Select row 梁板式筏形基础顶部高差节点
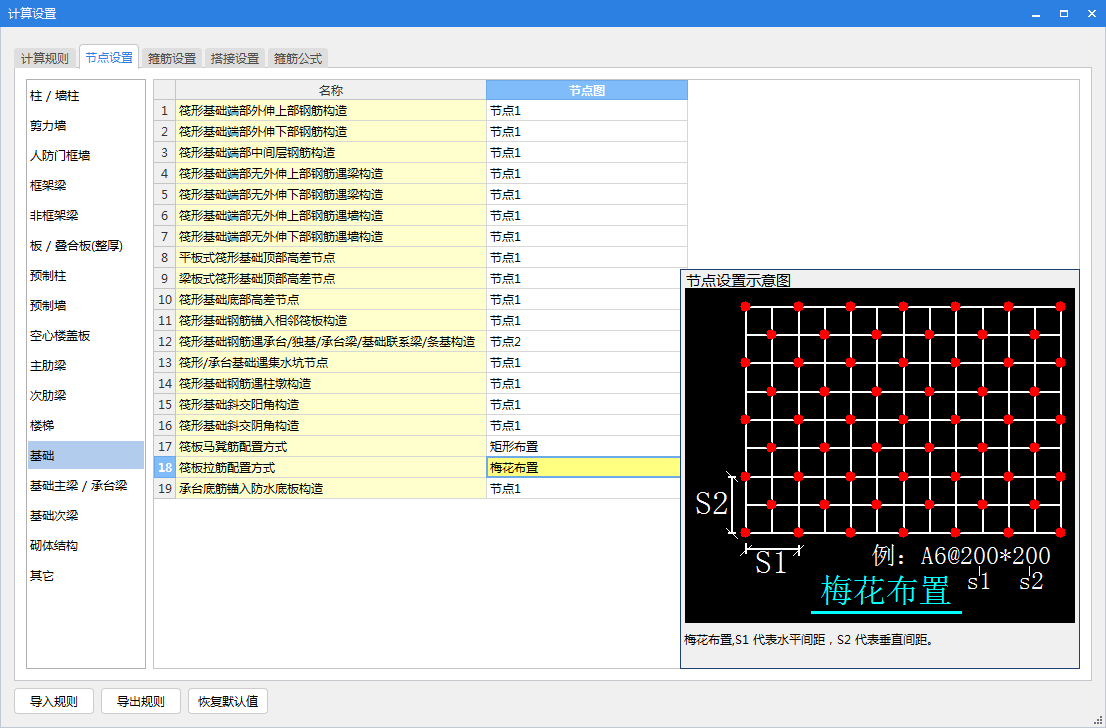Image resolution: width=1106 pixels, height=728 pixels. [x=331, y=279]
